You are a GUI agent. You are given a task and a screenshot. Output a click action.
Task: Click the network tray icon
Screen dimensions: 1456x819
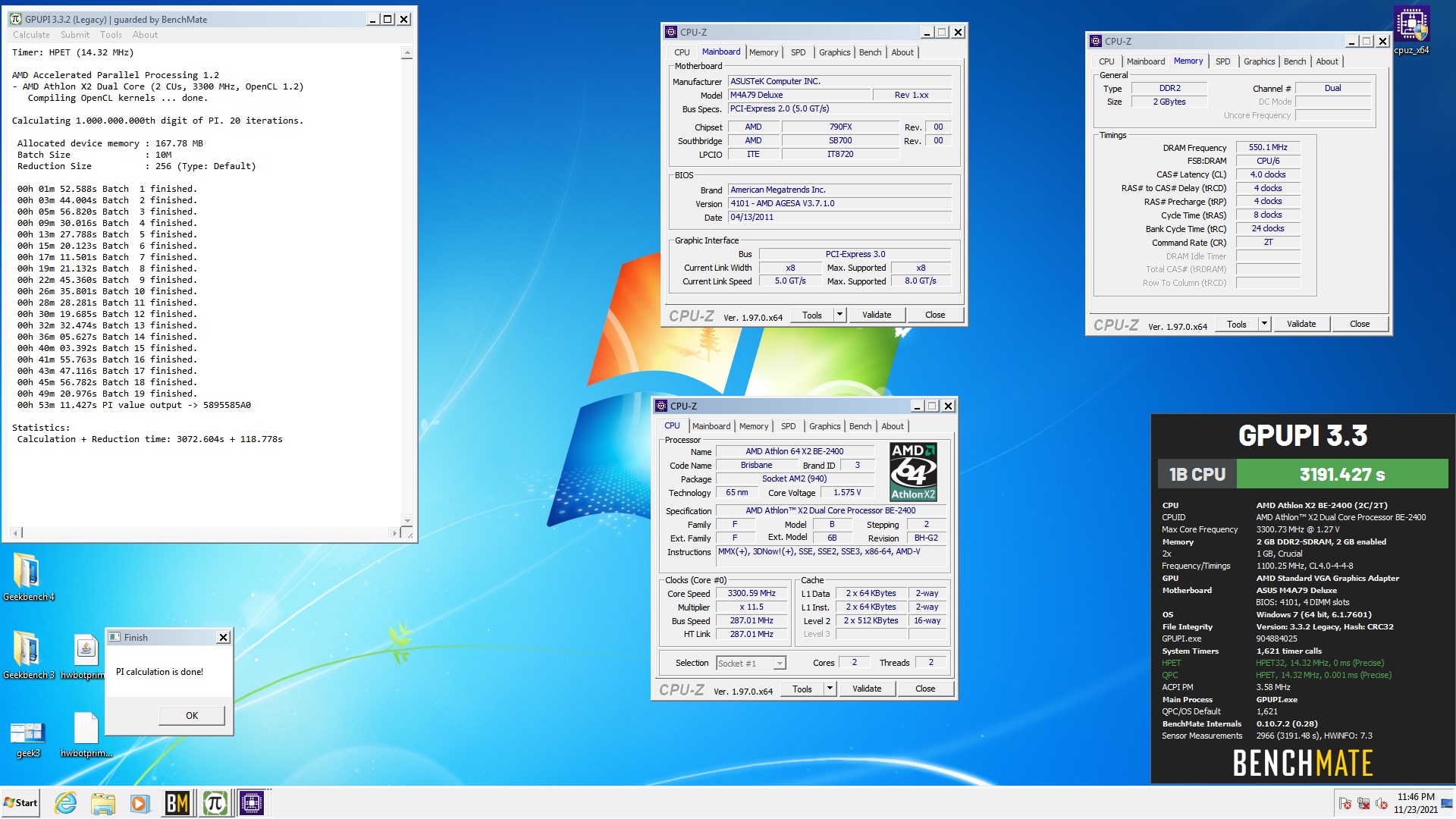tap(1363, 803)
